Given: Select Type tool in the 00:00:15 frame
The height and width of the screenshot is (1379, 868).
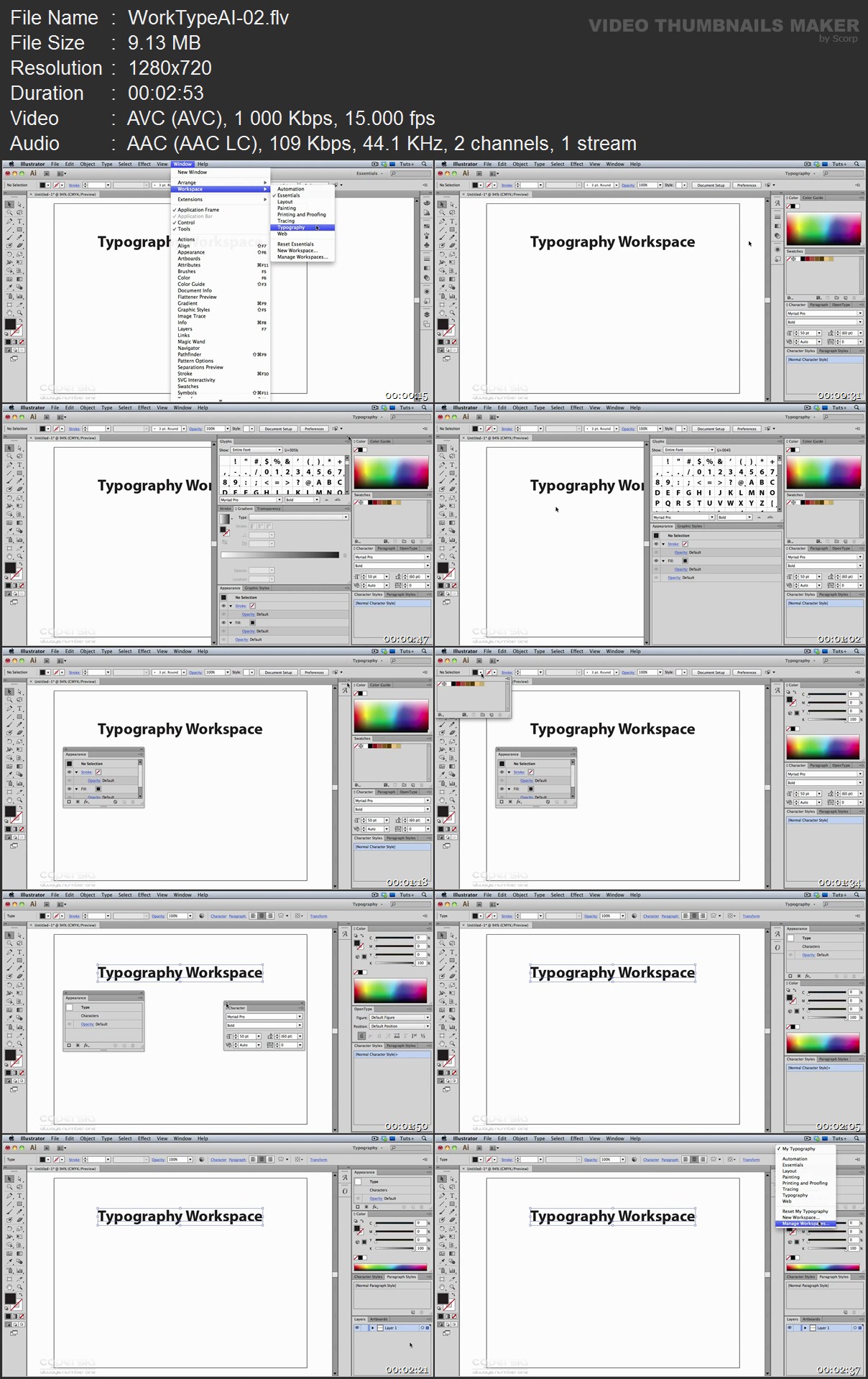Looking at the screenshot, I should [x=19, y=221].
